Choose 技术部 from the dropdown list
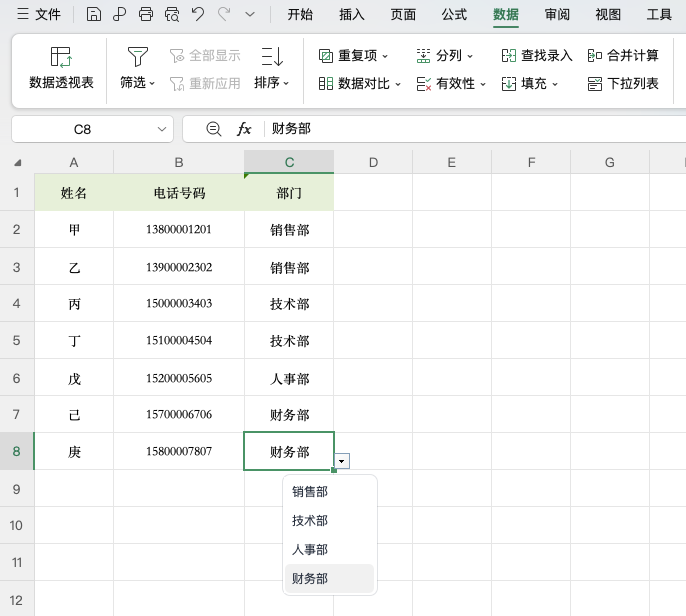The width and height of the screenshot is (686, 616). pos(330,521)
